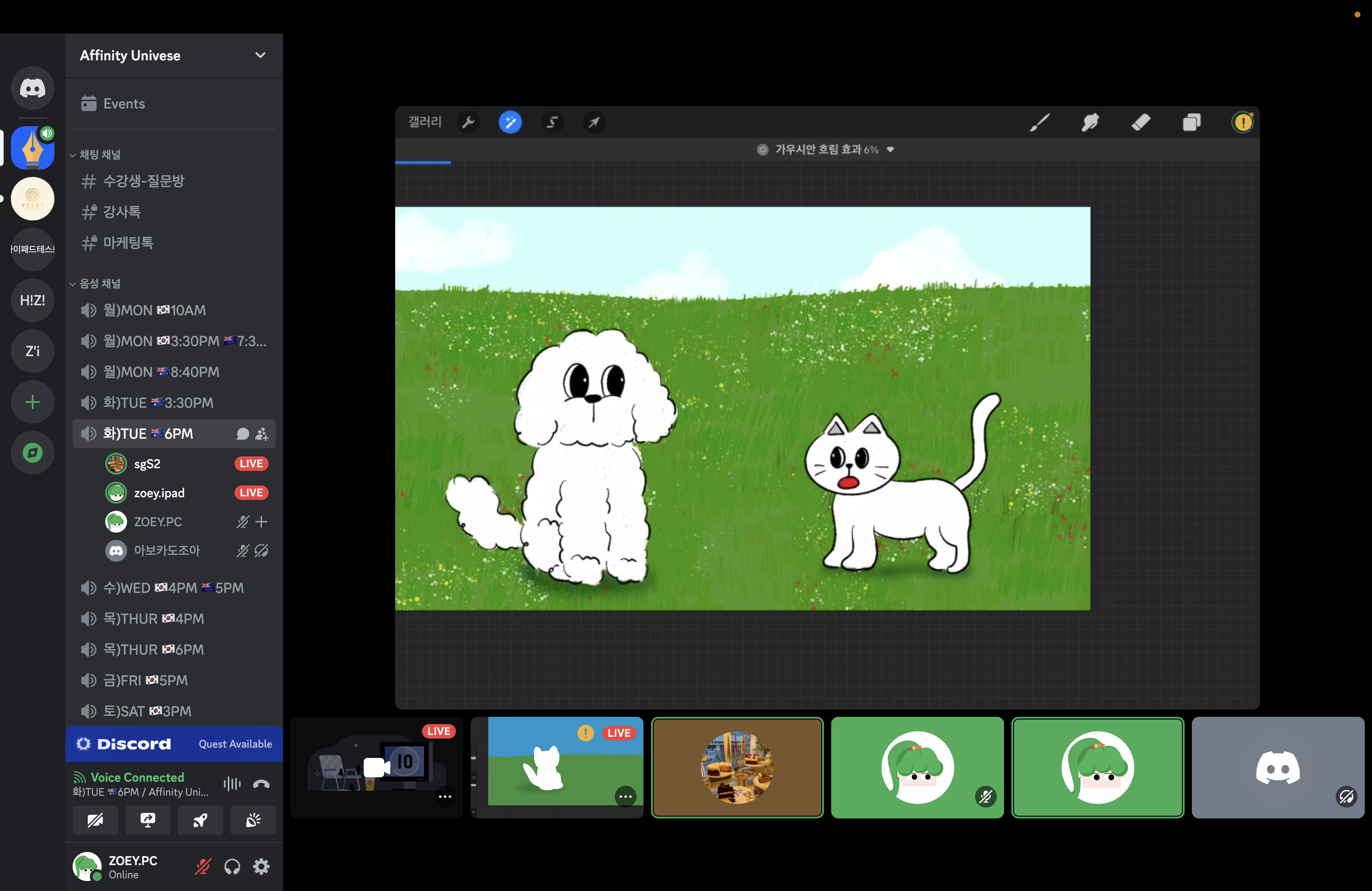
Task: Open the Z'i server
Action: click(32, 351)
